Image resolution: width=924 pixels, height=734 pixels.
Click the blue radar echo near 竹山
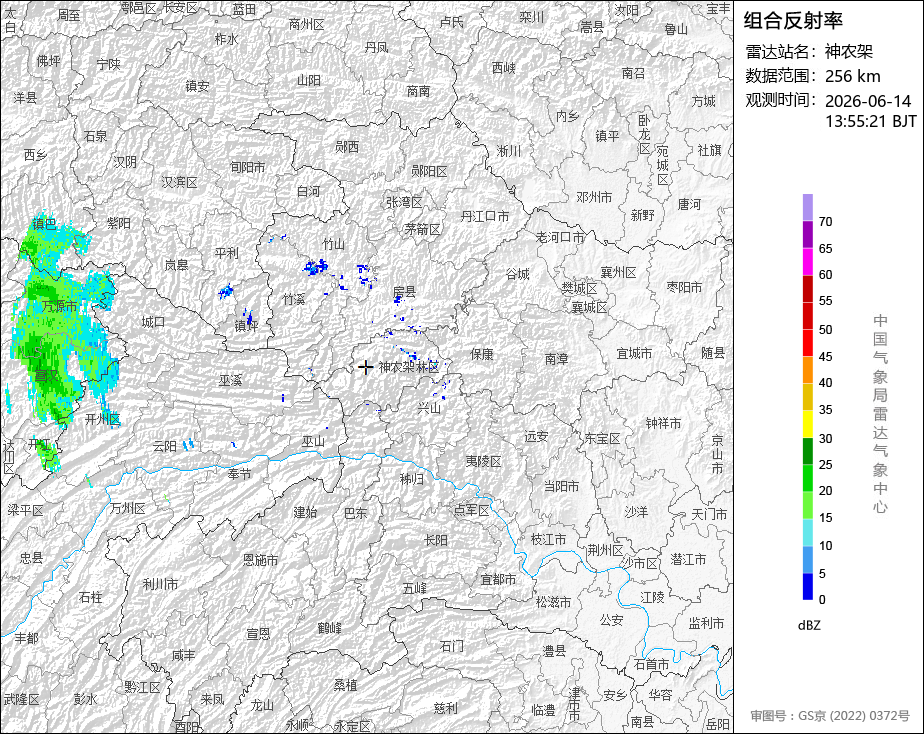tap(316, 267)
